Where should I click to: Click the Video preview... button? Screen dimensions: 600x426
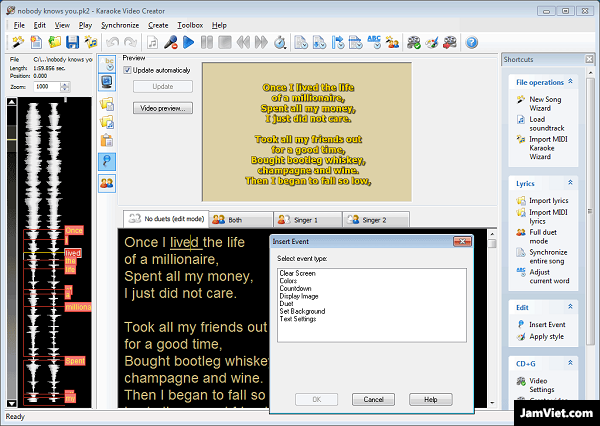163,108
